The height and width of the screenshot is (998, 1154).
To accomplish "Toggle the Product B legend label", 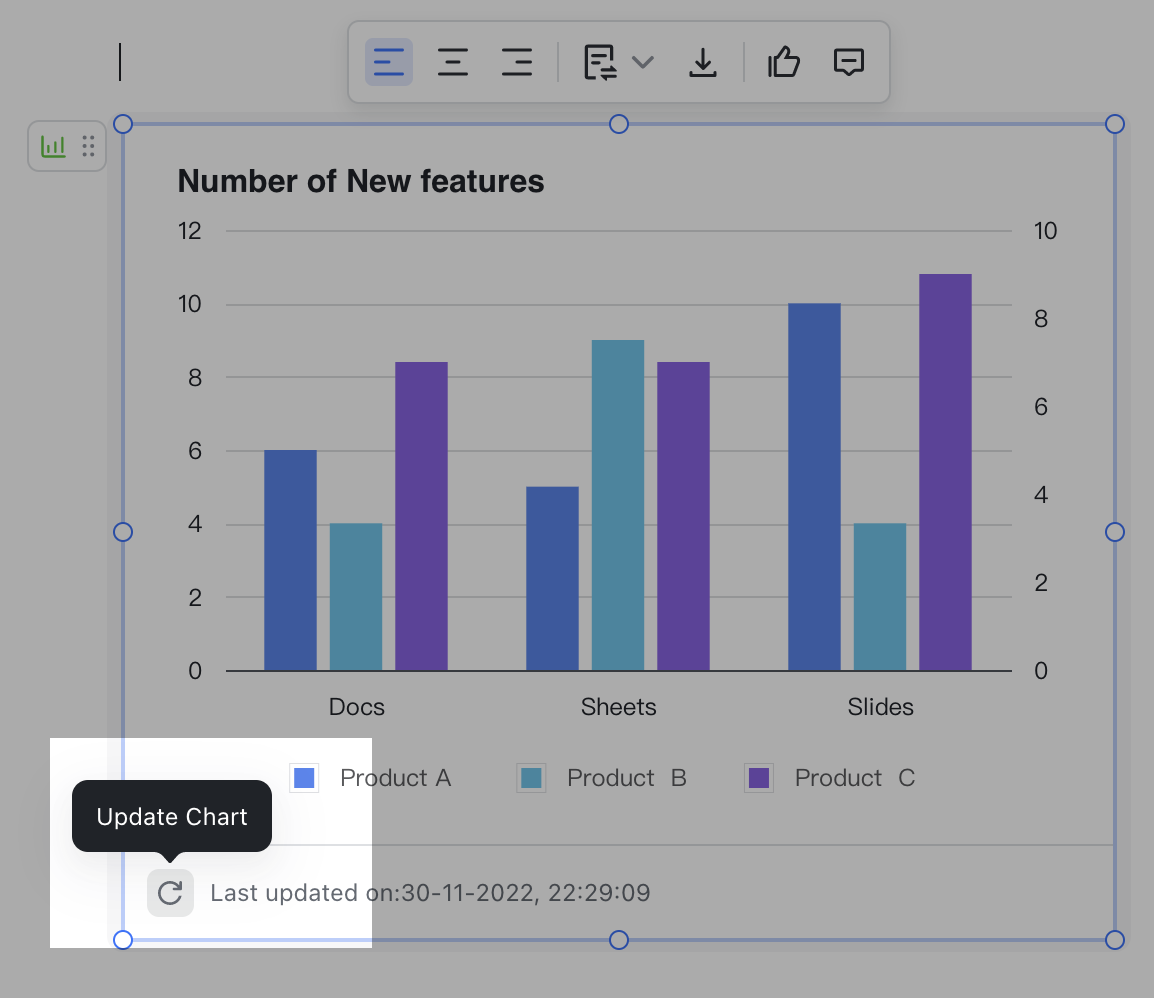I will click(626, 778).
